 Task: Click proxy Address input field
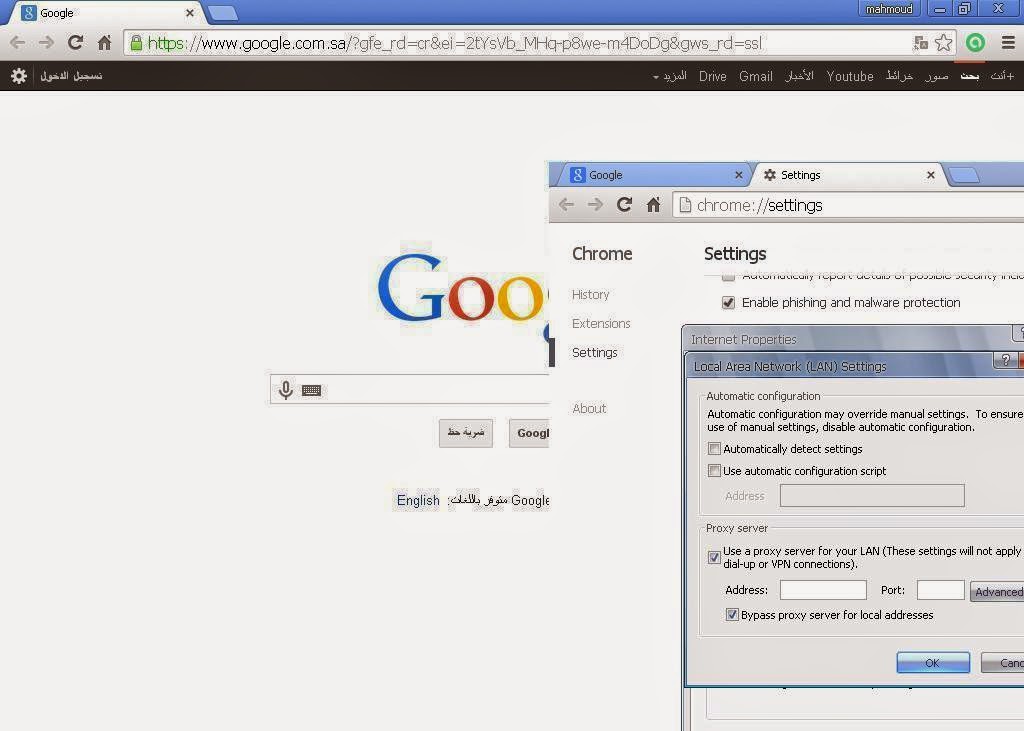coord(823,590)
